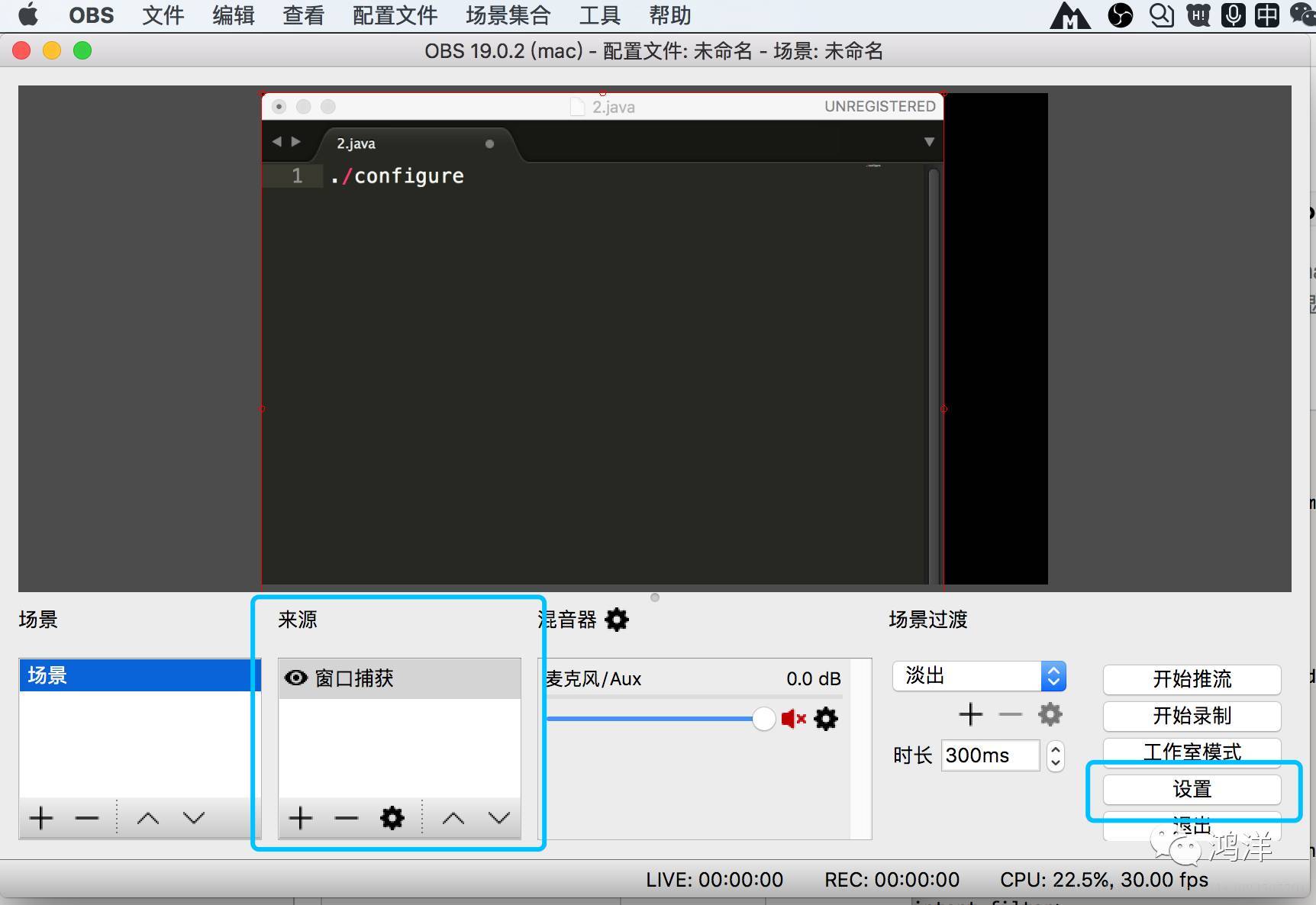Click the CPU 22.5%, 30.00 fps status
This screenshot has height=905, width=1316.
[1105, 880]
